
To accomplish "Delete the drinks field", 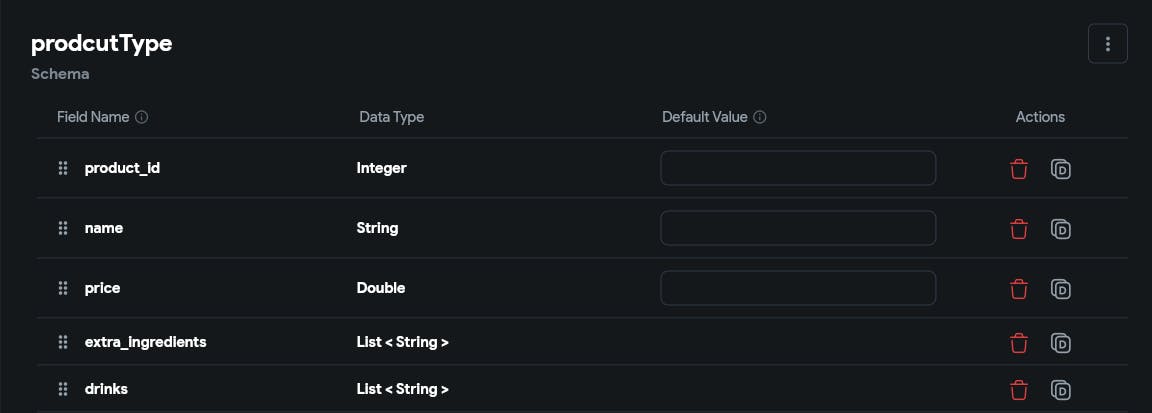I will click(1019, 389).
